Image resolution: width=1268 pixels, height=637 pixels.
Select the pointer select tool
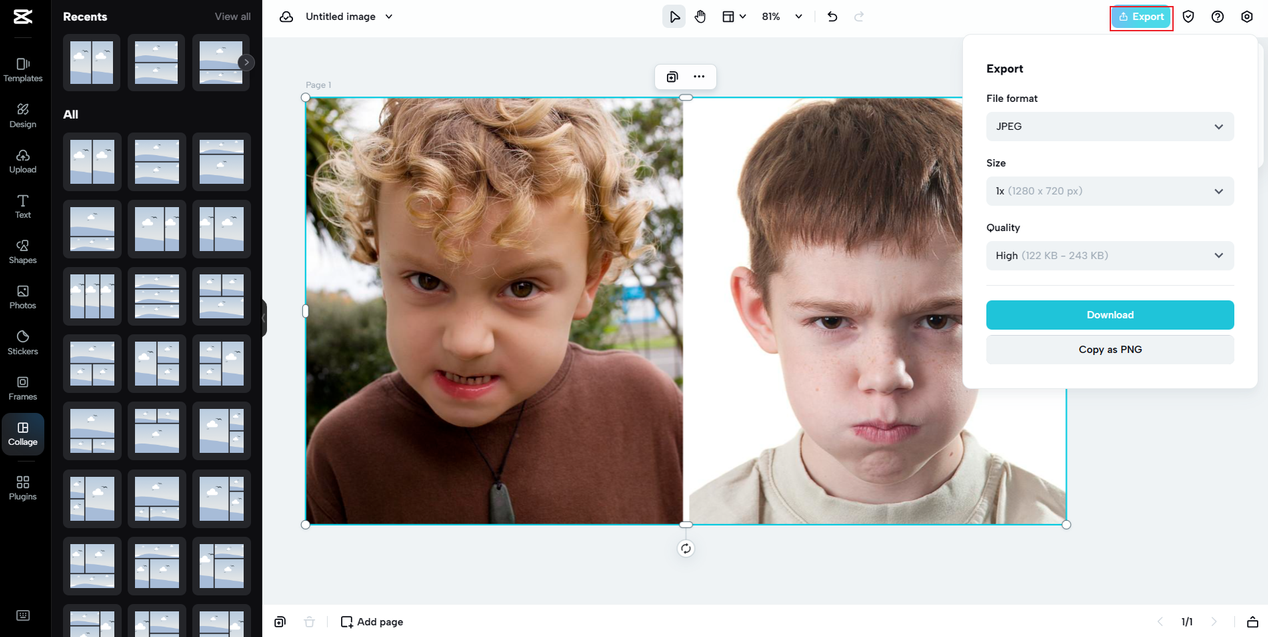pyautogui.click(x=674, y=17)
